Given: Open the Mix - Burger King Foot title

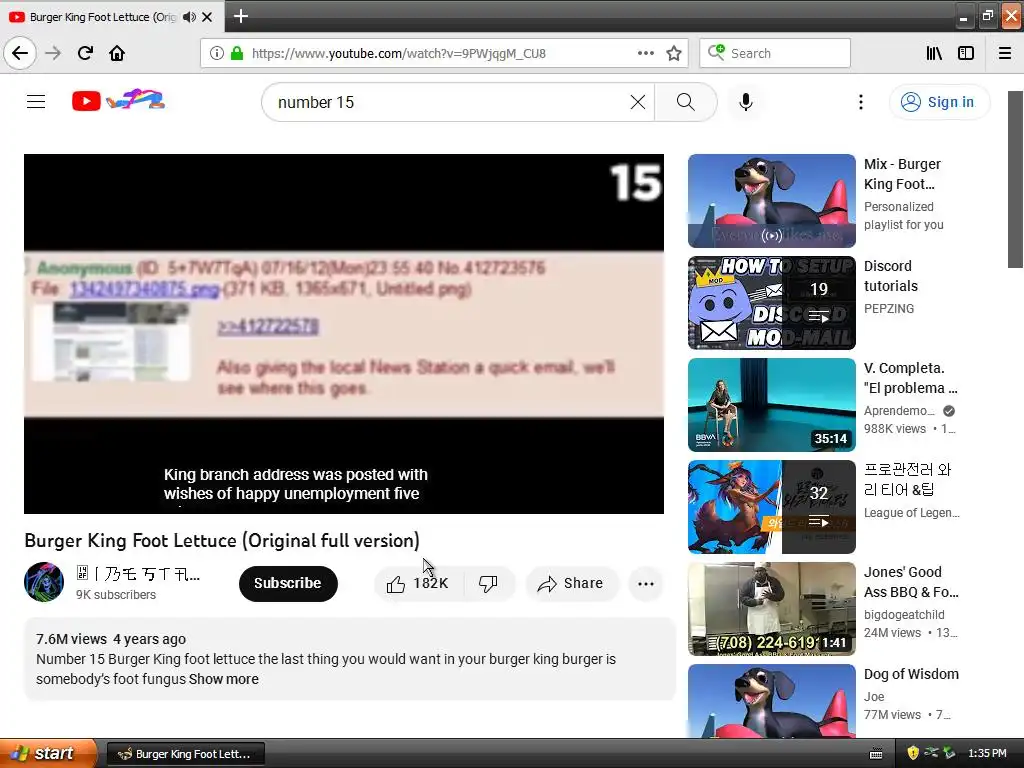Looking at the screenshot, I should (903, 174).
